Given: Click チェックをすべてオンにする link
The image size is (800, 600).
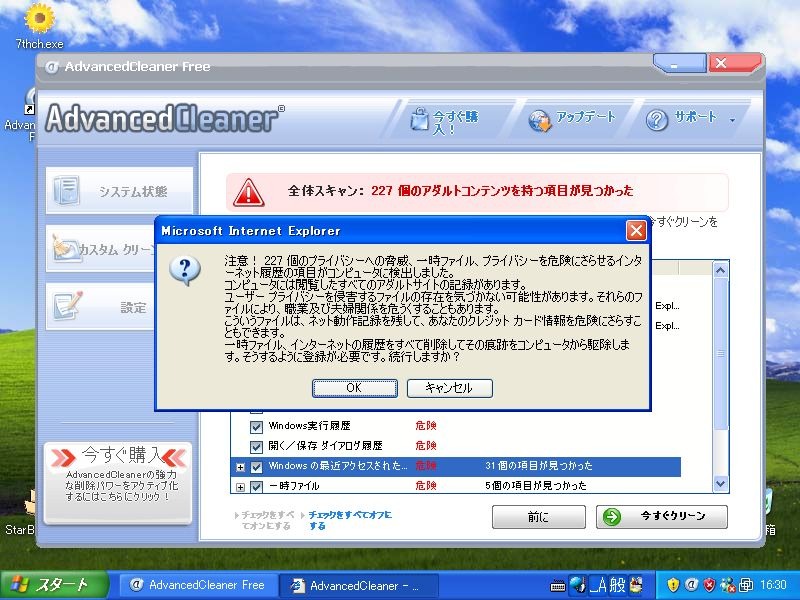Looking at the screenshot, I should click(266, 520).
